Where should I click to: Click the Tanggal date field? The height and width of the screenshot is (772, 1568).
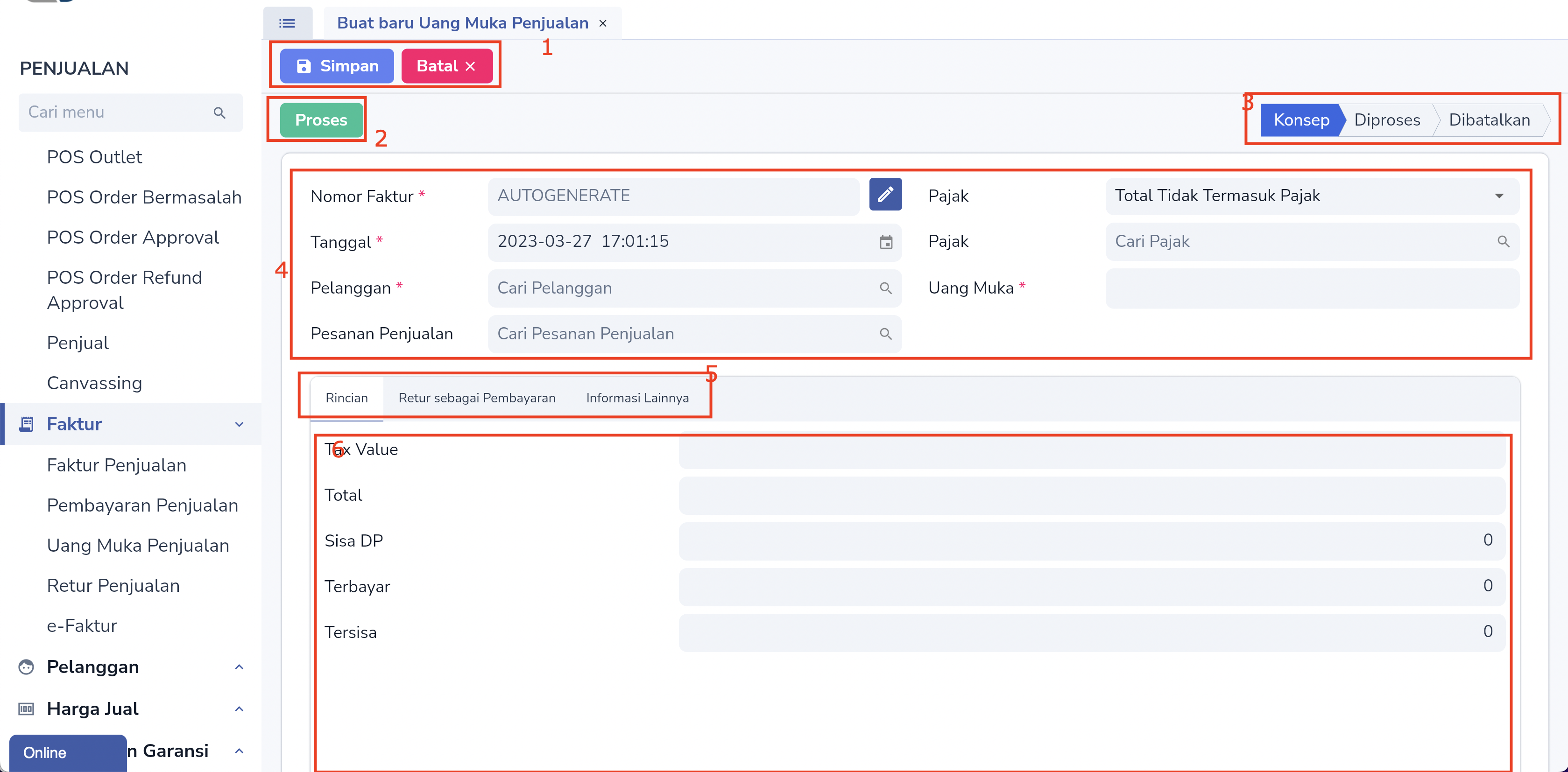tap(694, 242)
